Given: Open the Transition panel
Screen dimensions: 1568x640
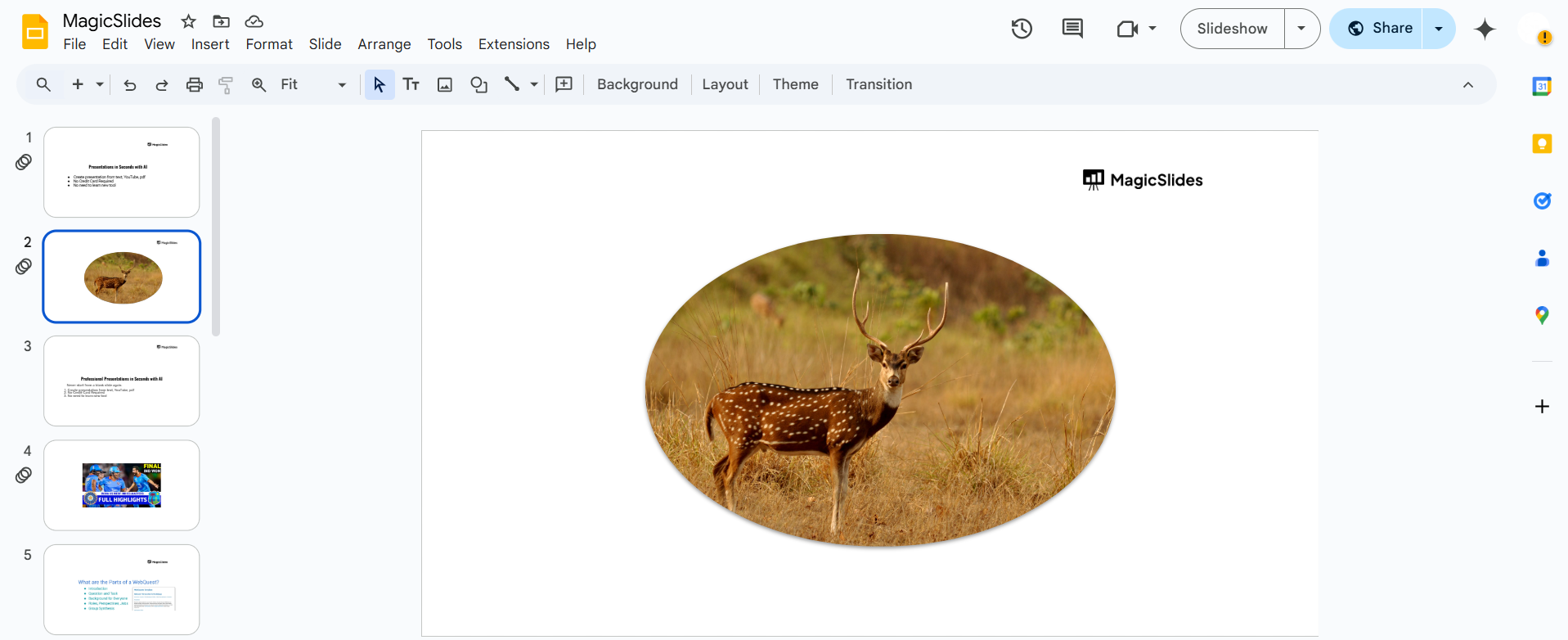Looking at the screenshot, I should pyautogui.click(x=878, y=84).
